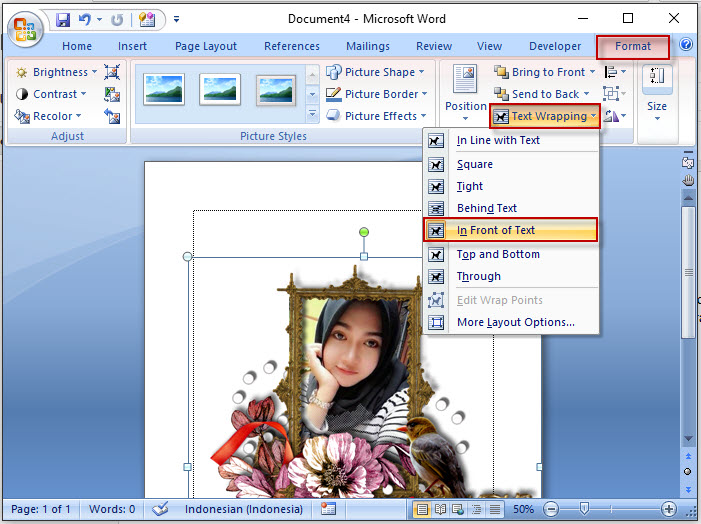Open the Align objects dropdown
Screen dimensions: 701x524
615,72
